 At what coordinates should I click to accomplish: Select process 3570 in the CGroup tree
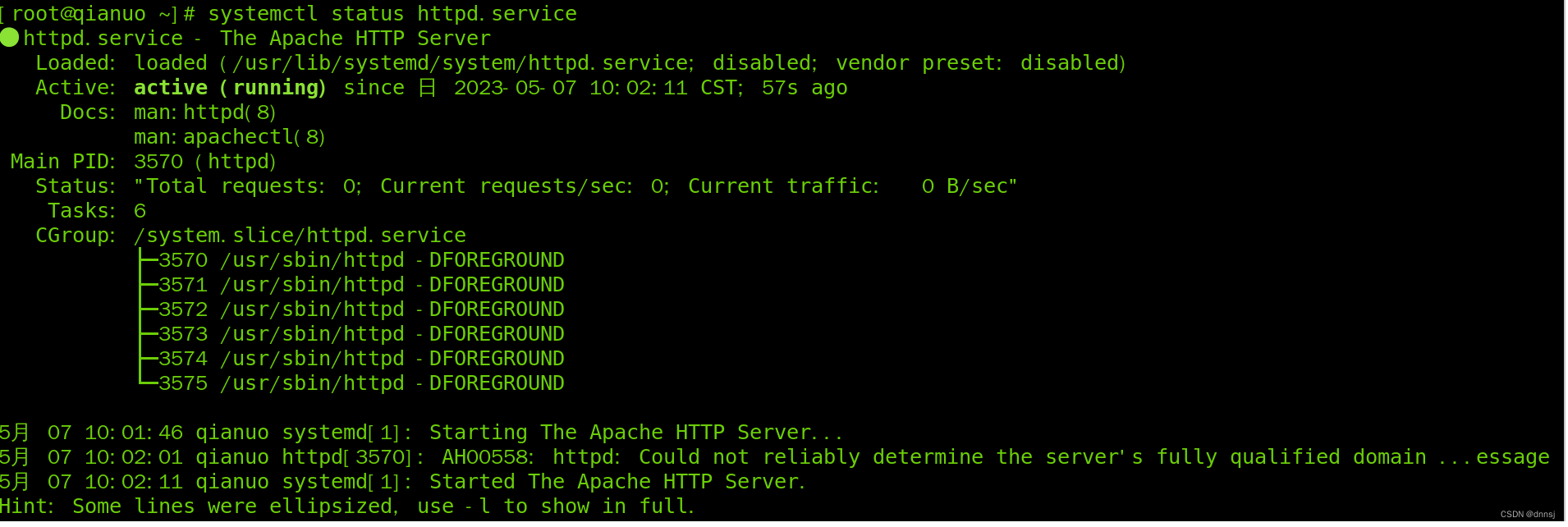(x=361, y=260)
